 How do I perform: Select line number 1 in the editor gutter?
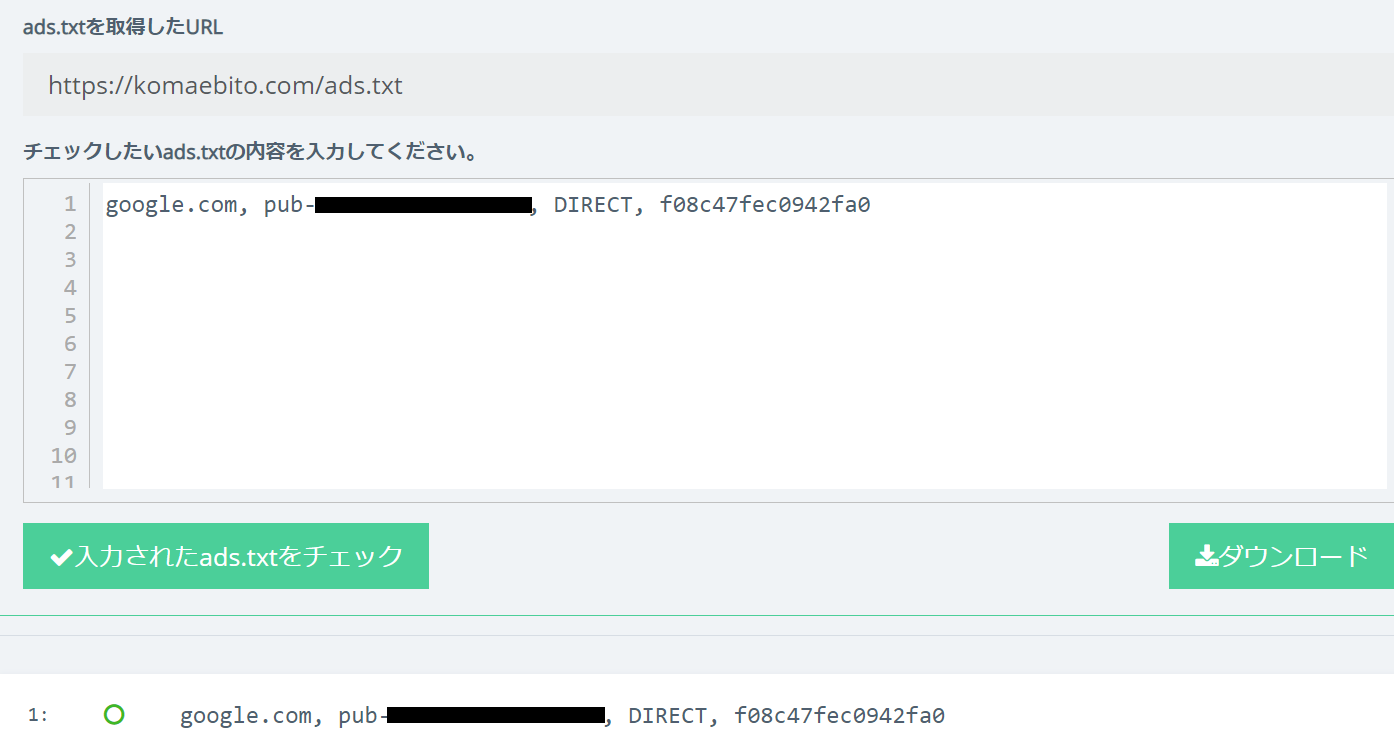(69, 204)
